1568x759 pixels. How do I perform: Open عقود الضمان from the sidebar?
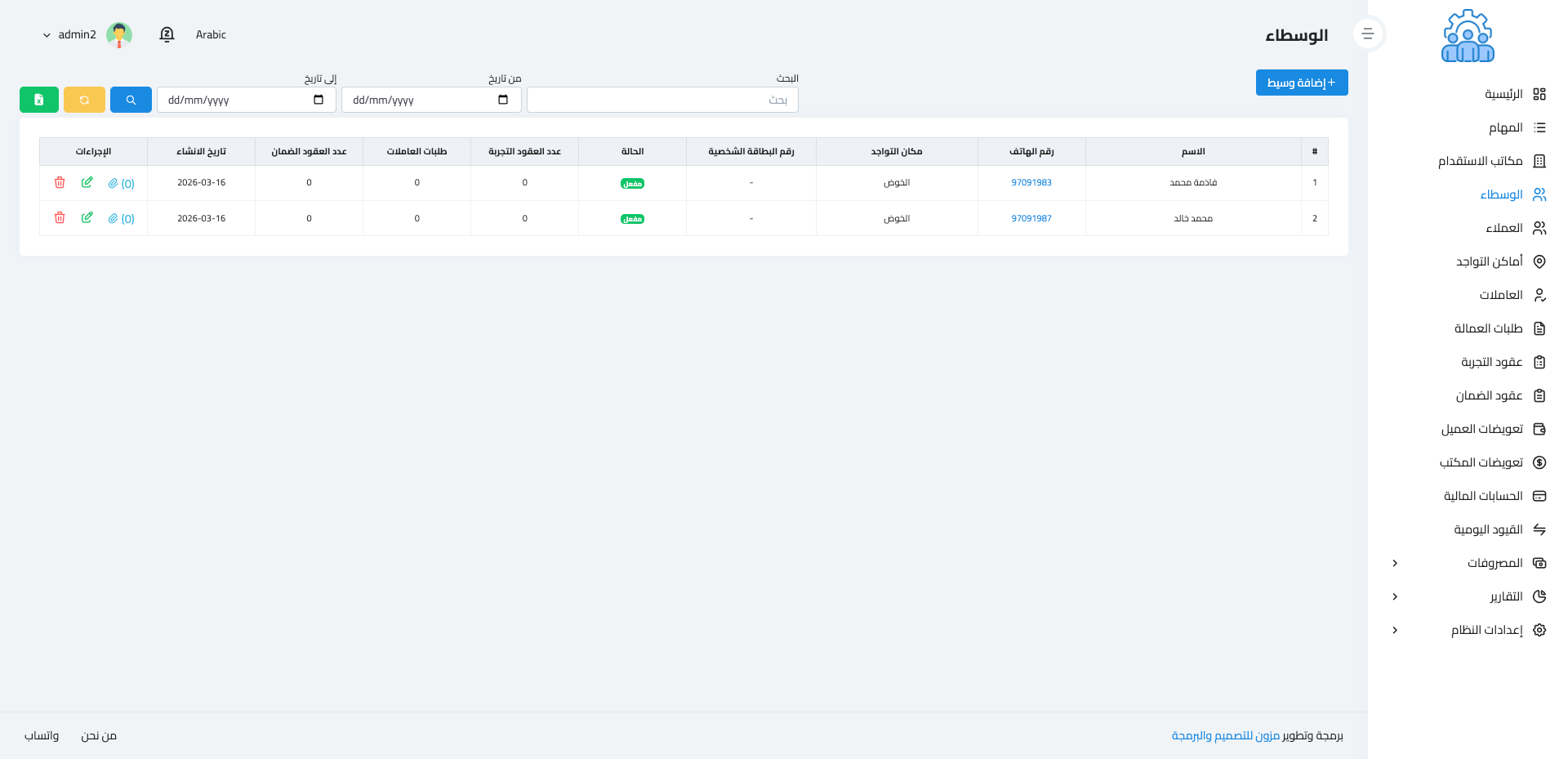point(1489,395)
